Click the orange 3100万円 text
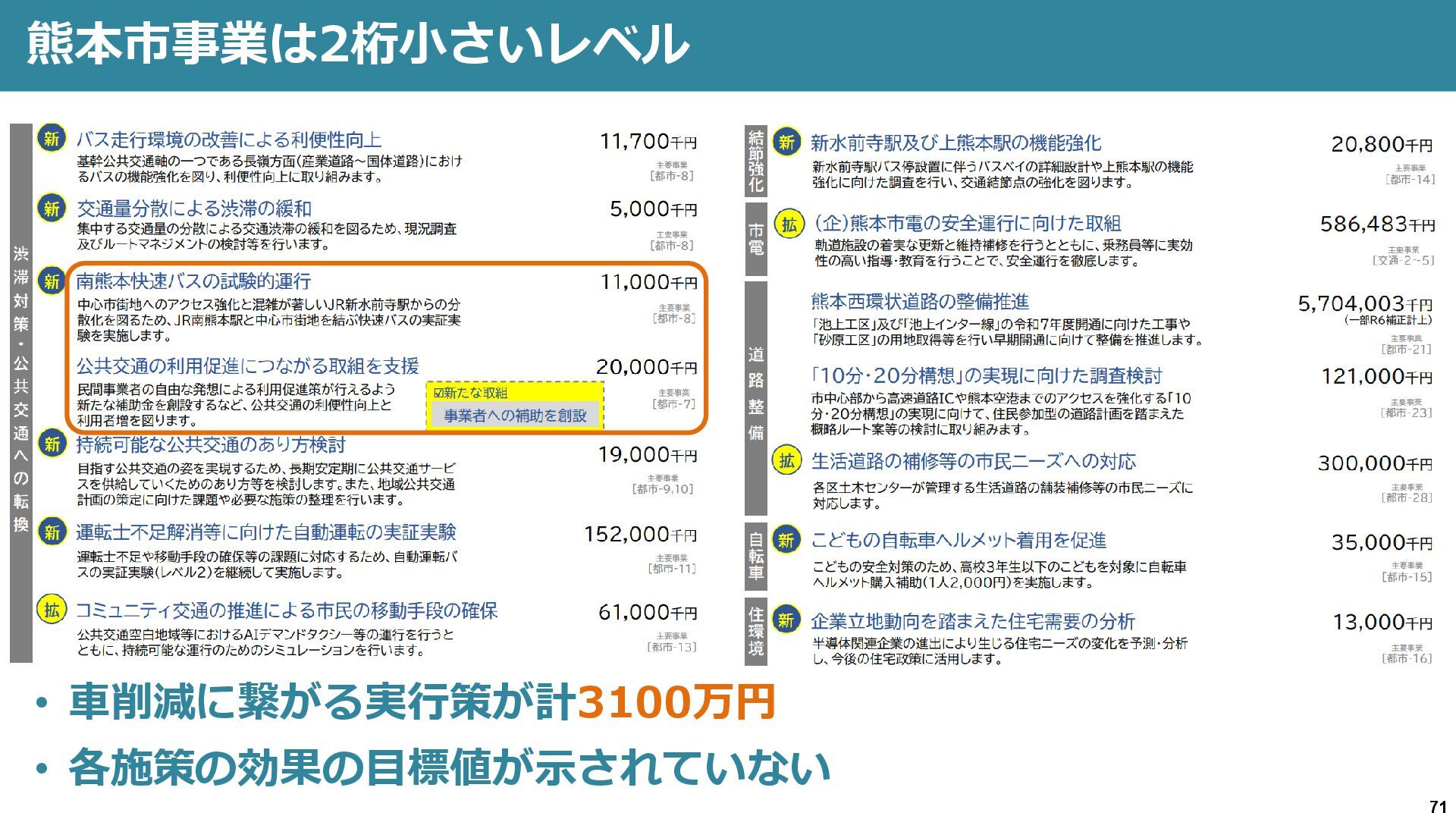The height and width of the screenshot is (819, 1456). [675, 702]
